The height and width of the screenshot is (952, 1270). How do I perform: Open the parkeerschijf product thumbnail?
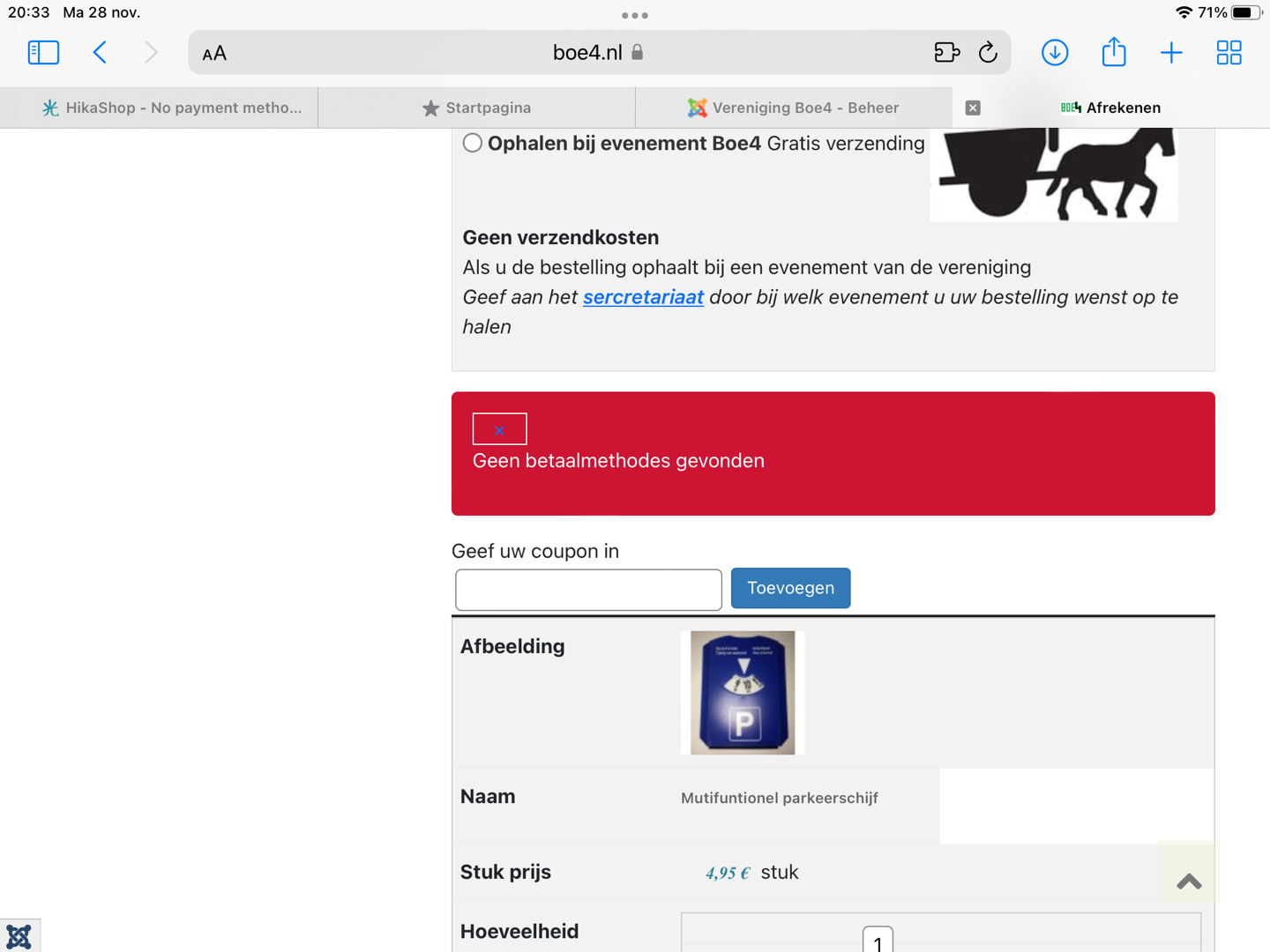pyautogui.click(x=743, y=693)
